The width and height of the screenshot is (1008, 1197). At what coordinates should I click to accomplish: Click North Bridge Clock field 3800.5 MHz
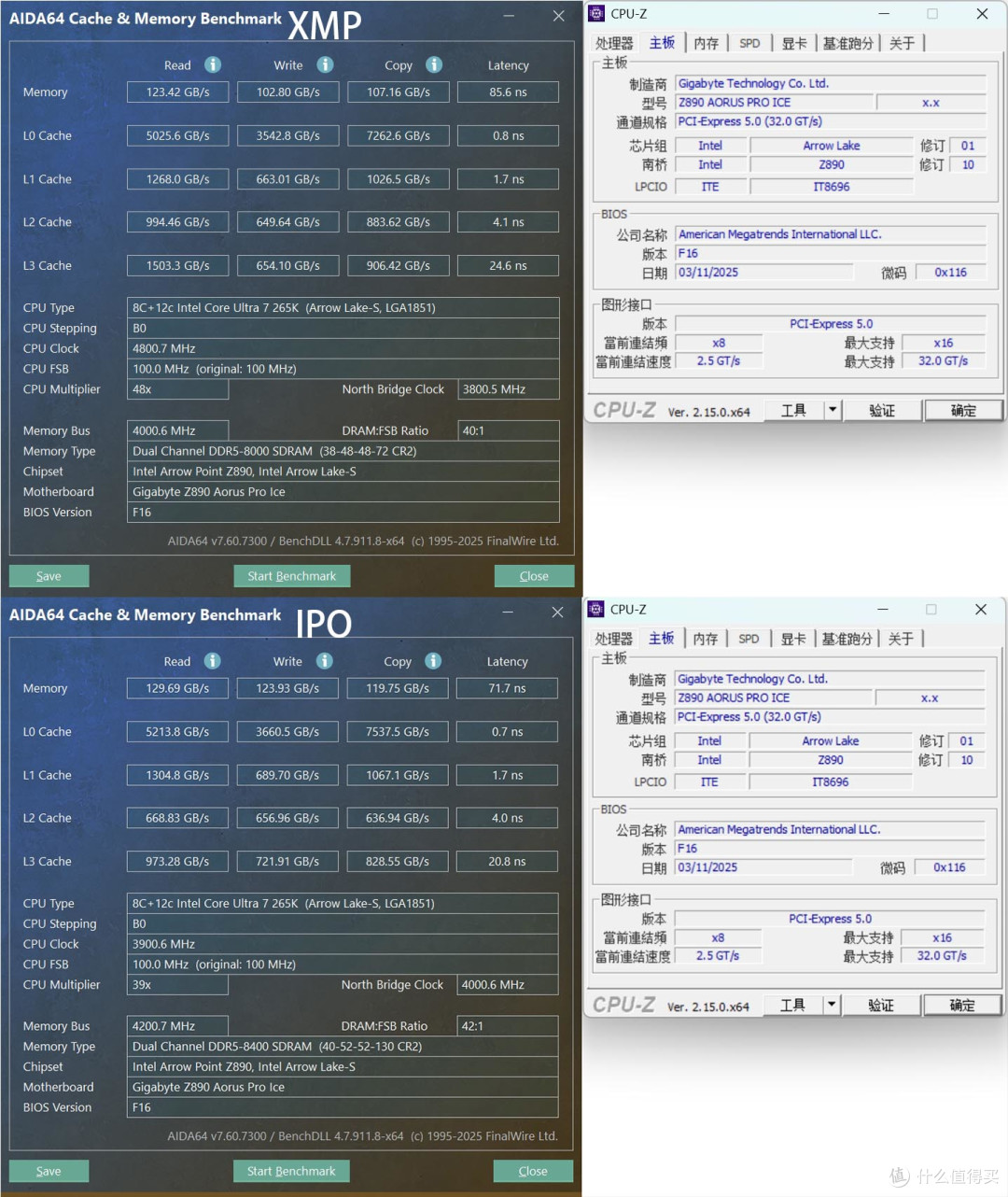[509, 389]
